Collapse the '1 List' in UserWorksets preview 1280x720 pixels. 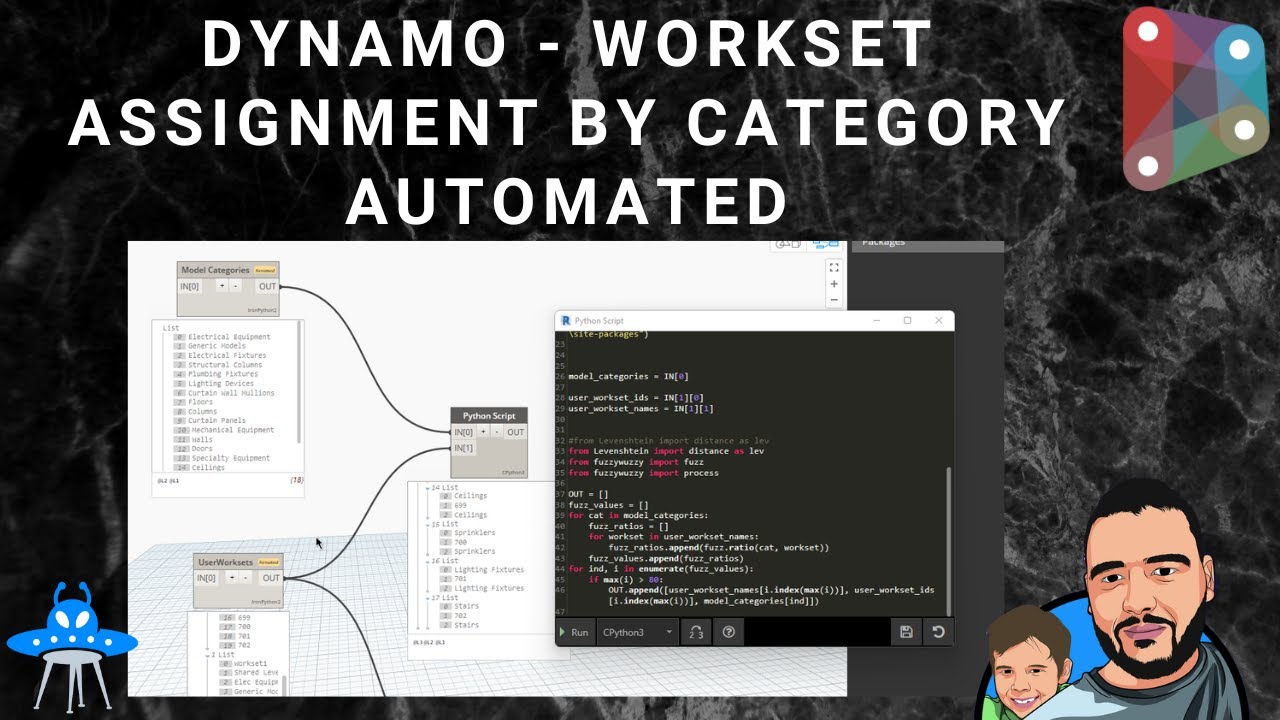click(x=206, y=655)
